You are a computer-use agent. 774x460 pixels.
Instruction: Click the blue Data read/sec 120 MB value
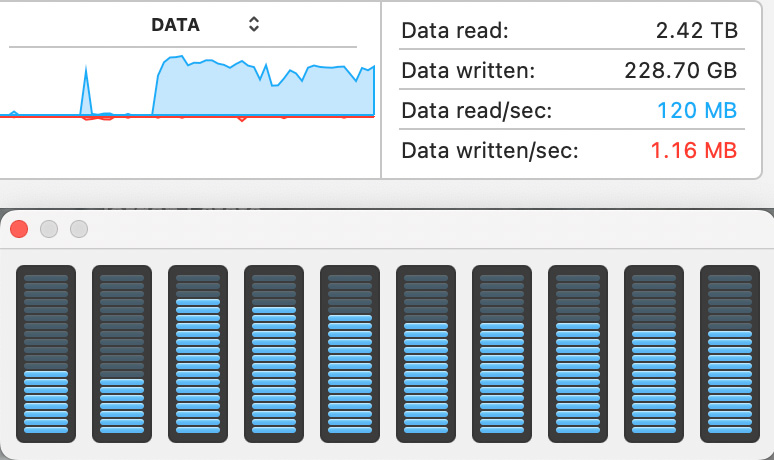point(697,111)
